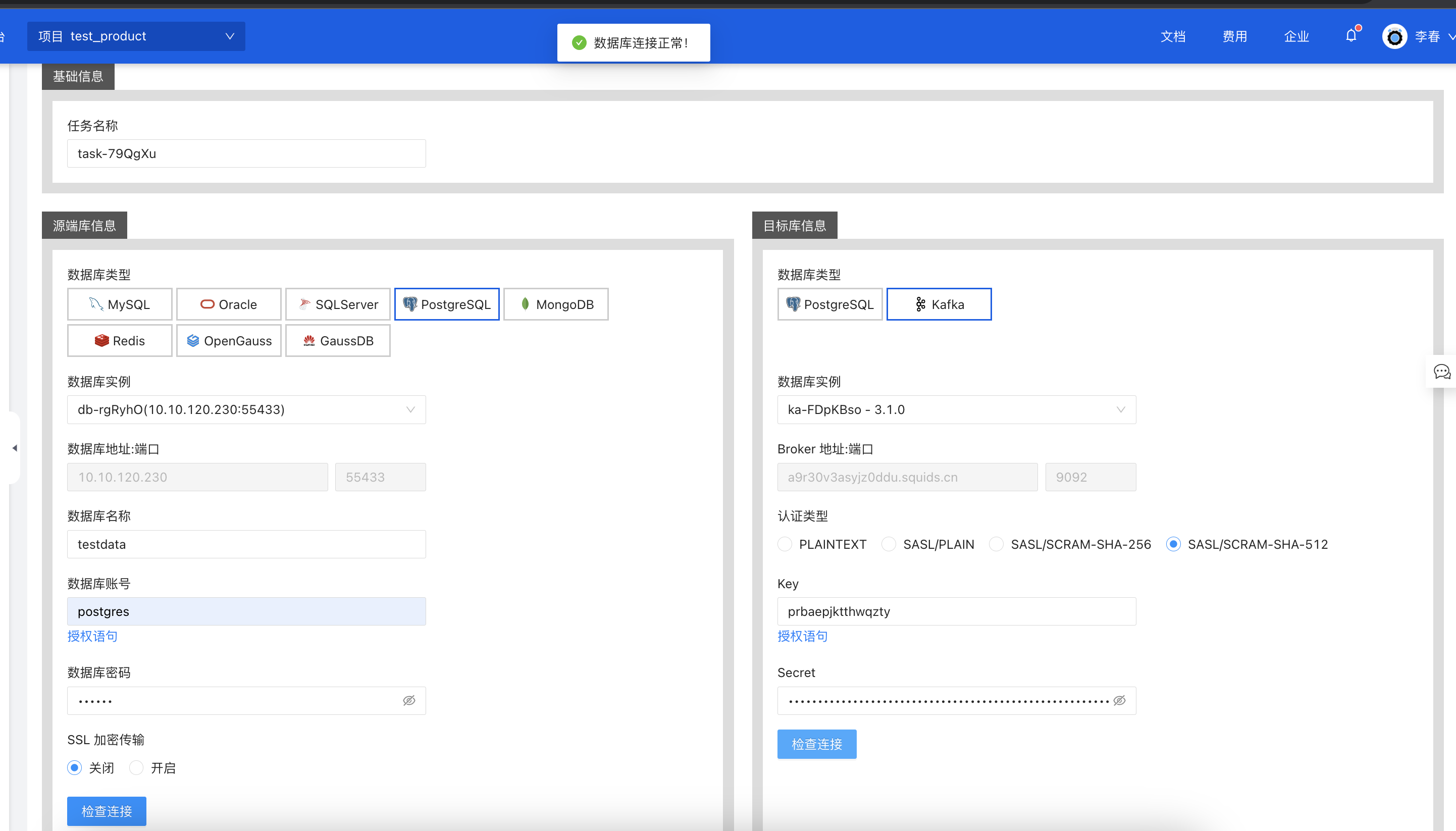
Task: Open the 费用 menu item
Action: (1234, 36)
